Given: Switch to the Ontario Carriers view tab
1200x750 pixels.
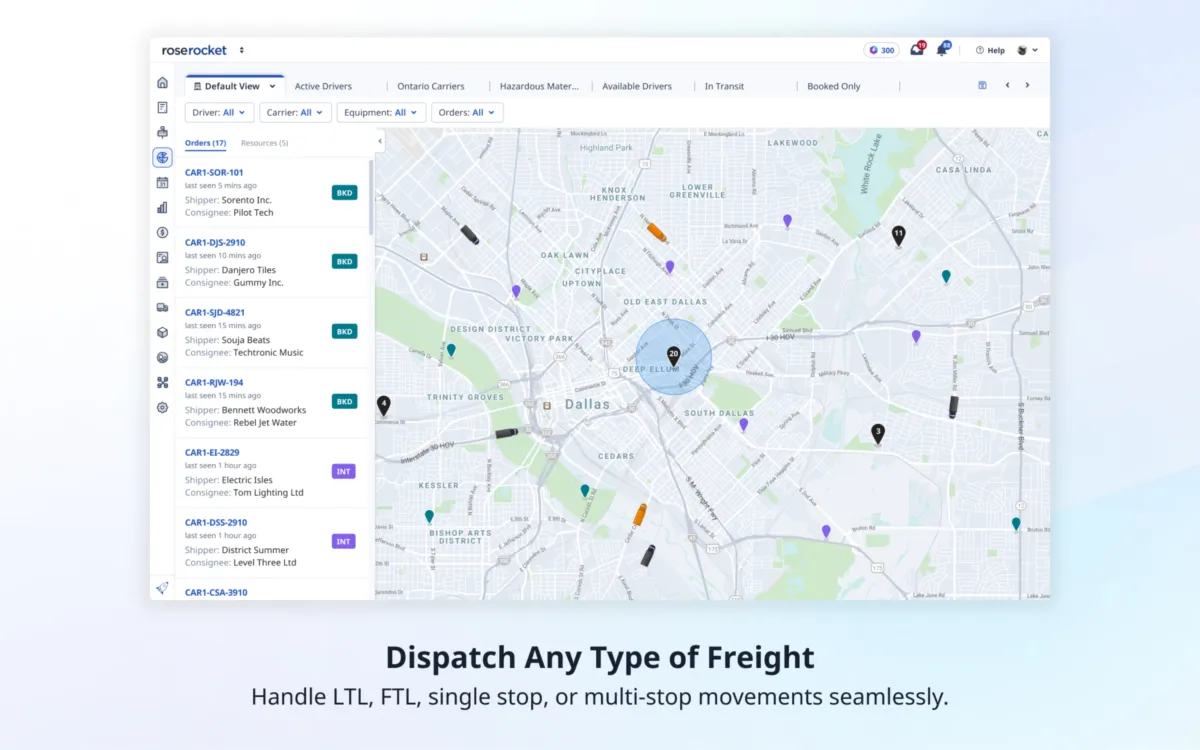Looking at the screenshot, I should click(430, 86).
